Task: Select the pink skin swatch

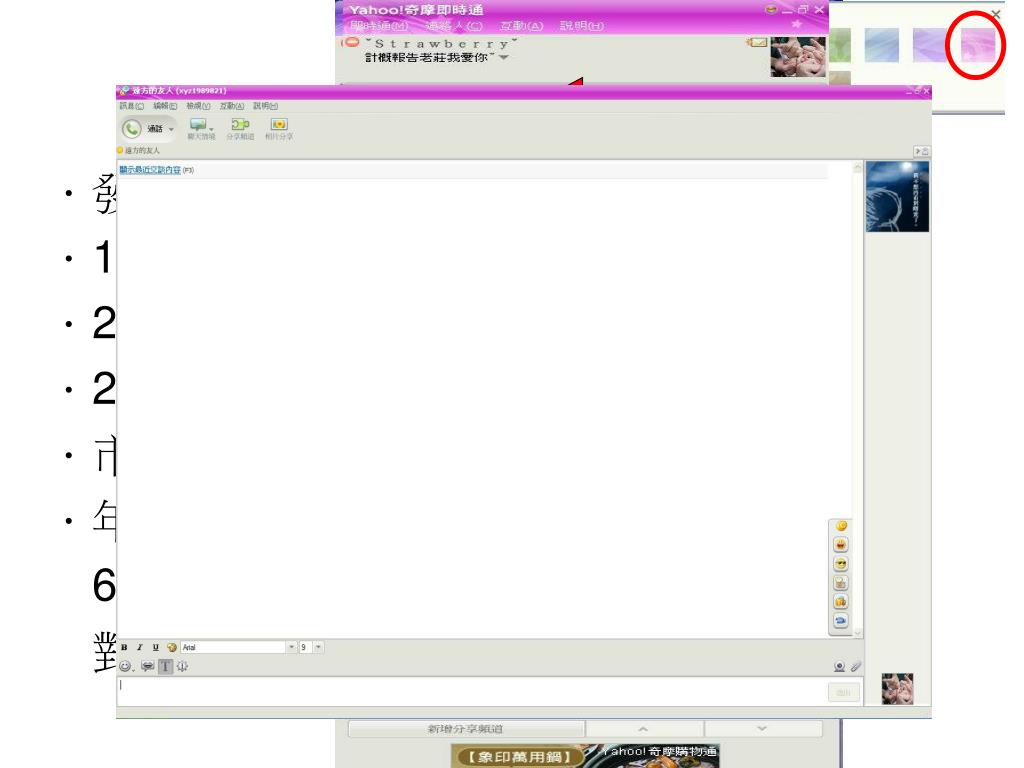Action: click(978, 45)
